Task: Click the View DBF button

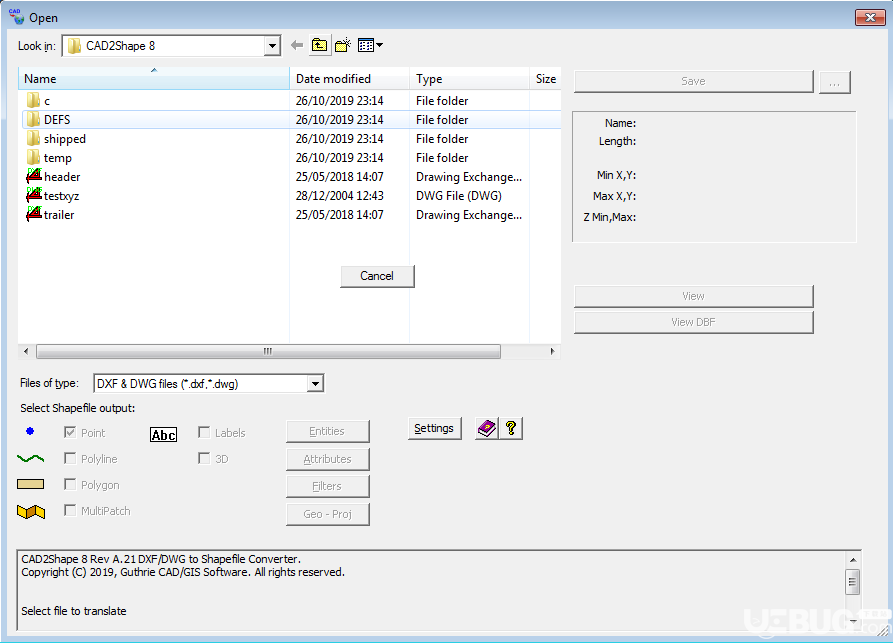Action: tap(694, 322)
